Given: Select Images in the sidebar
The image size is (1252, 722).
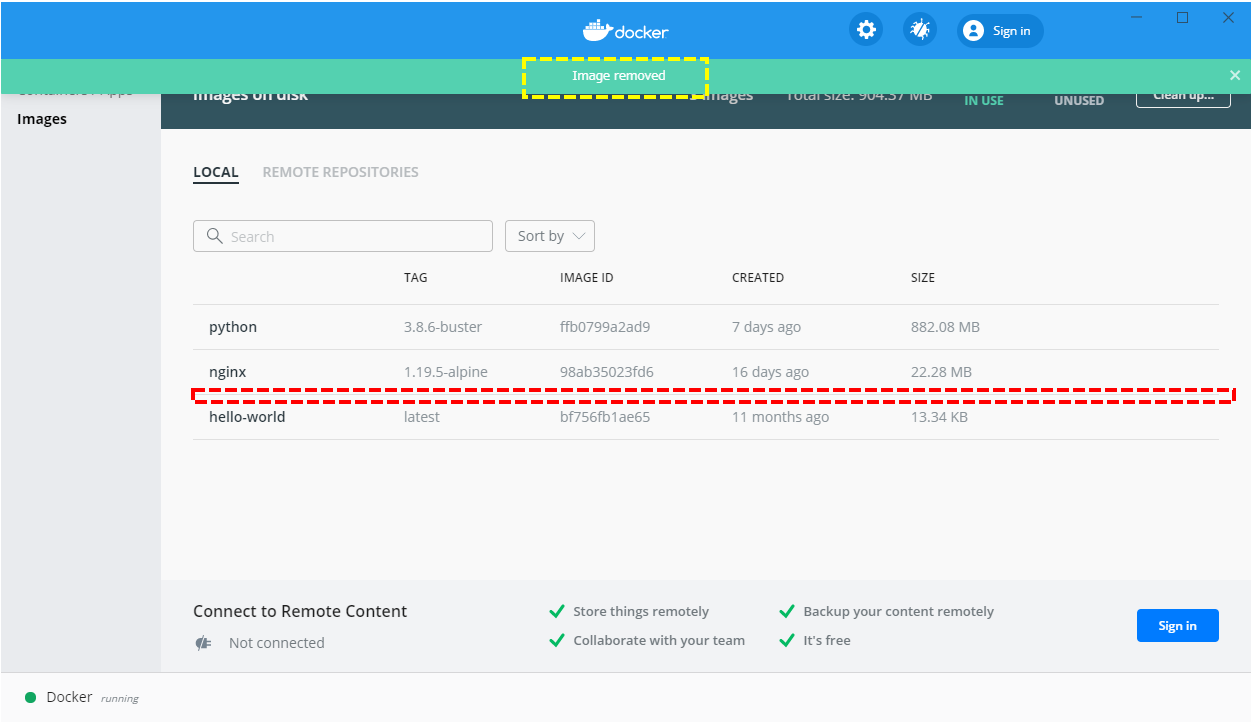Looking at the screenshot, I should click(42, 119).
